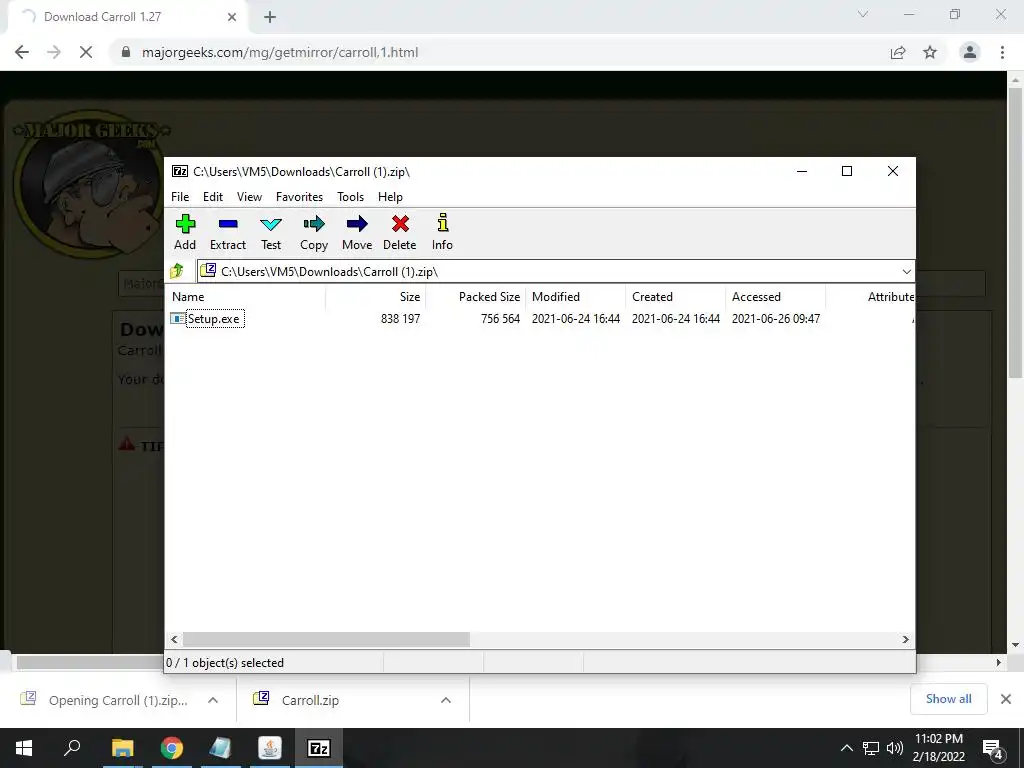This screenshot has width=1024, height=768.
Task: Open the Info toolbar icon
Action: [x=442, y=232]
